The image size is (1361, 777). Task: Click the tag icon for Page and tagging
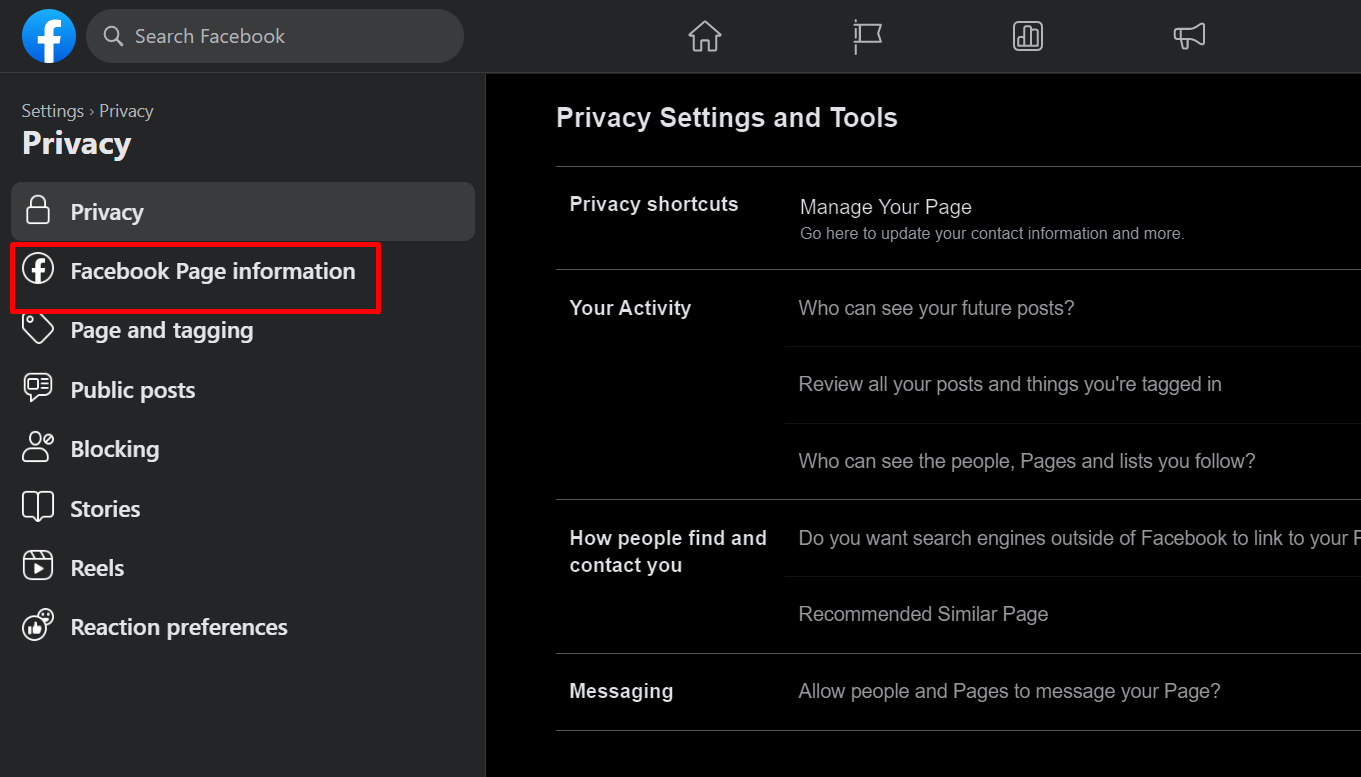tap(38, 329)
